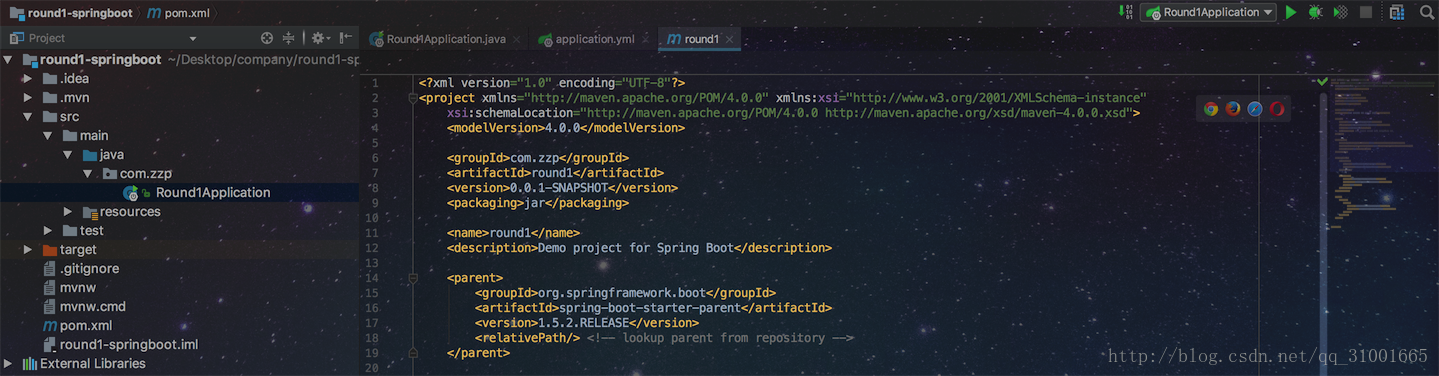1439x376 pixels.
Task: Collapse the parent tag fold marker
Action: 411,278
